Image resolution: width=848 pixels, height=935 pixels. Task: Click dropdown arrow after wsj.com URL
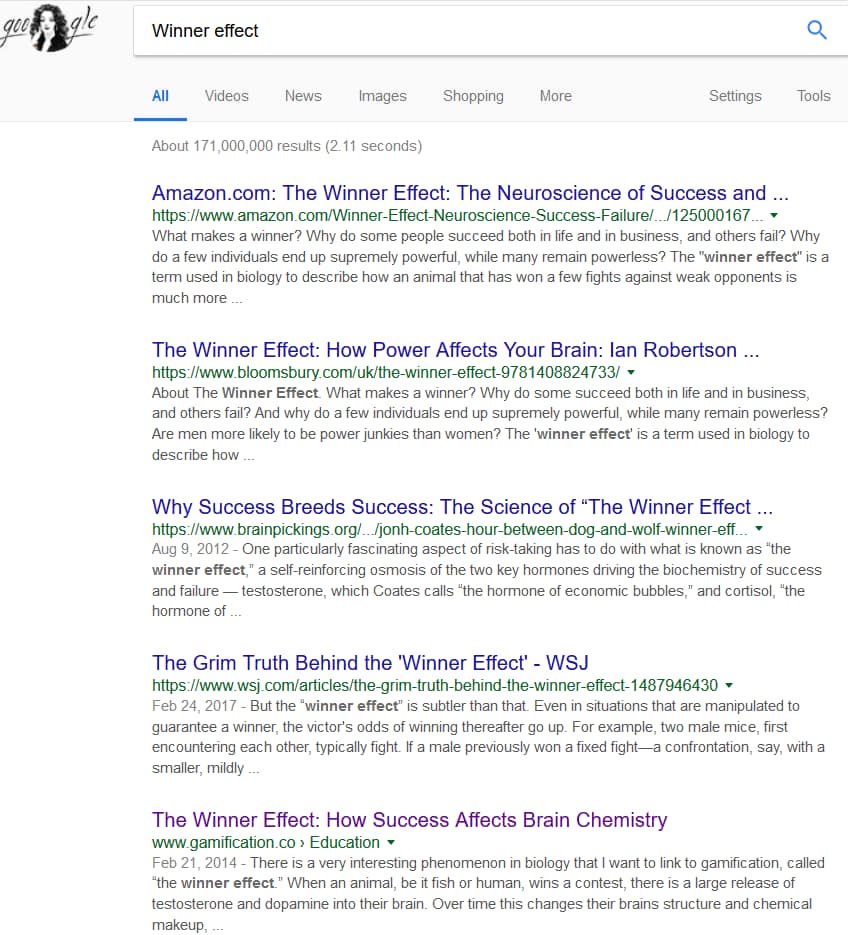click(729, 686)
